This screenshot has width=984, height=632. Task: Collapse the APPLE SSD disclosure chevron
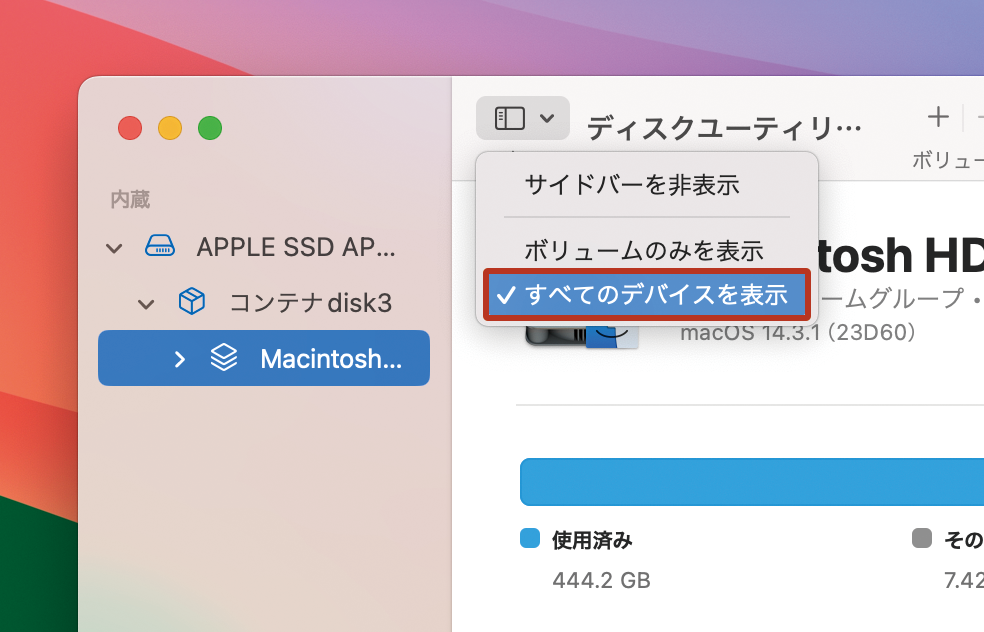click(x=114, y=248)
